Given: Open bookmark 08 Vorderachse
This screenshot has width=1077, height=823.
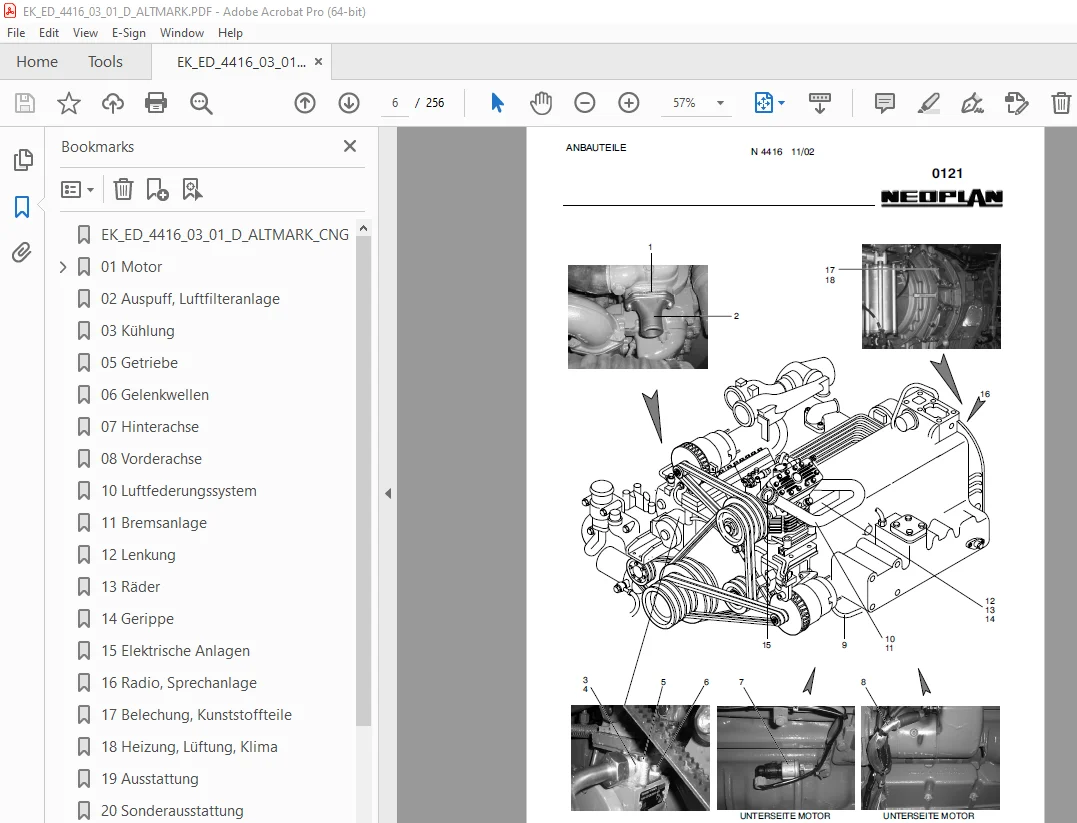Looking at the screenshot, I should (x=151, y=459).
